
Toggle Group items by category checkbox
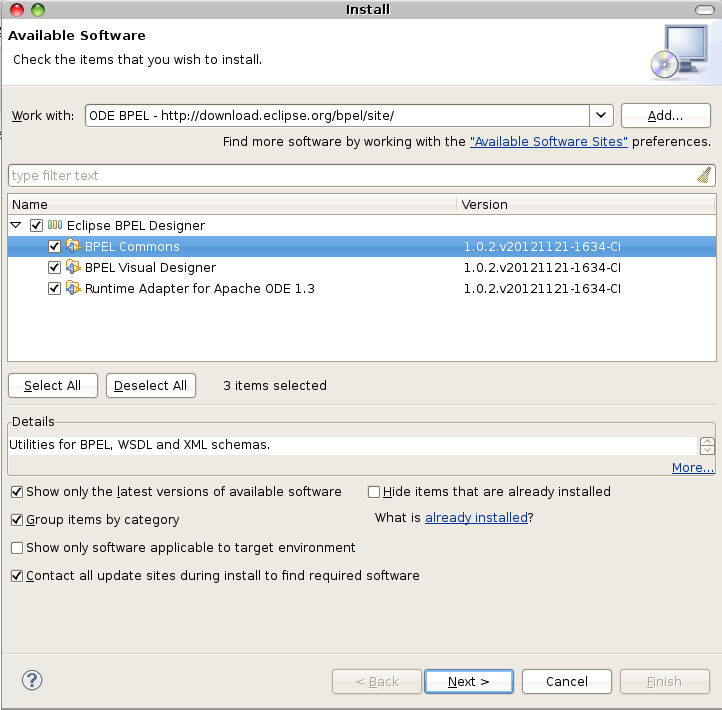17,520
